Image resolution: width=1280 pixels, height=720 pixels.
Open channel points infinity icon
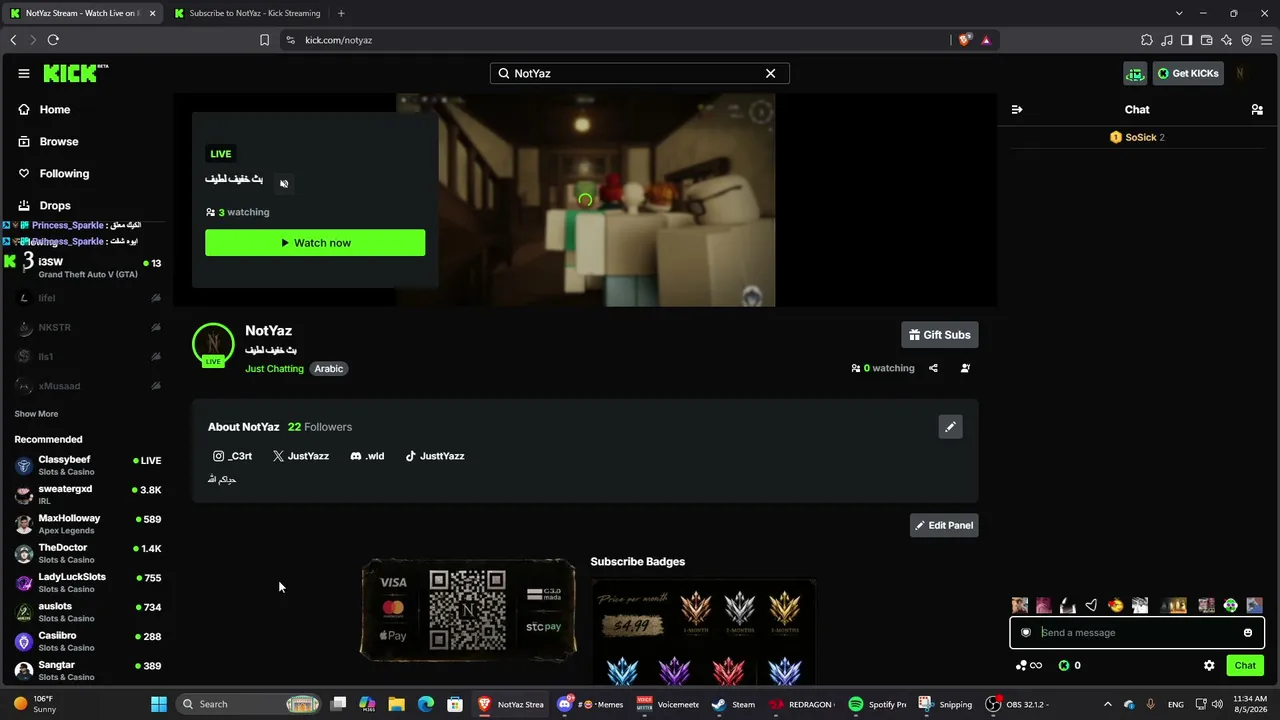click(1029, 665)
